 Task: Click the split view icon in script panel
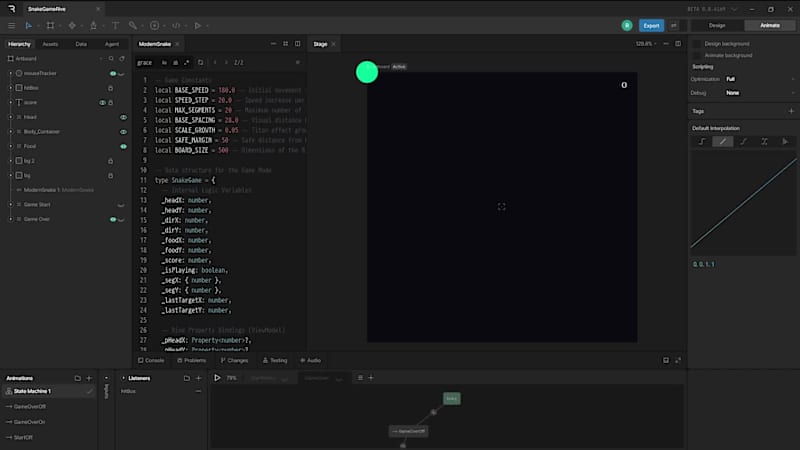click(297, 44)
